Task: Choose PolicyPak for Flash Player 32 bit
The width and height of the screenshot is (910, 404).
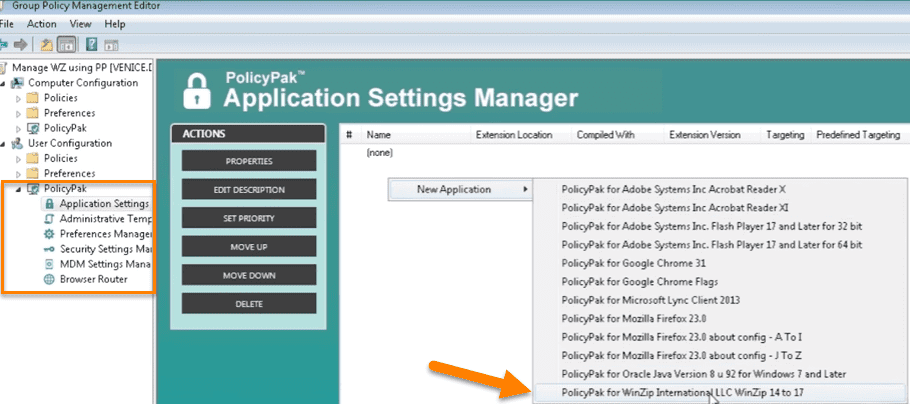Action: point(718,226)
